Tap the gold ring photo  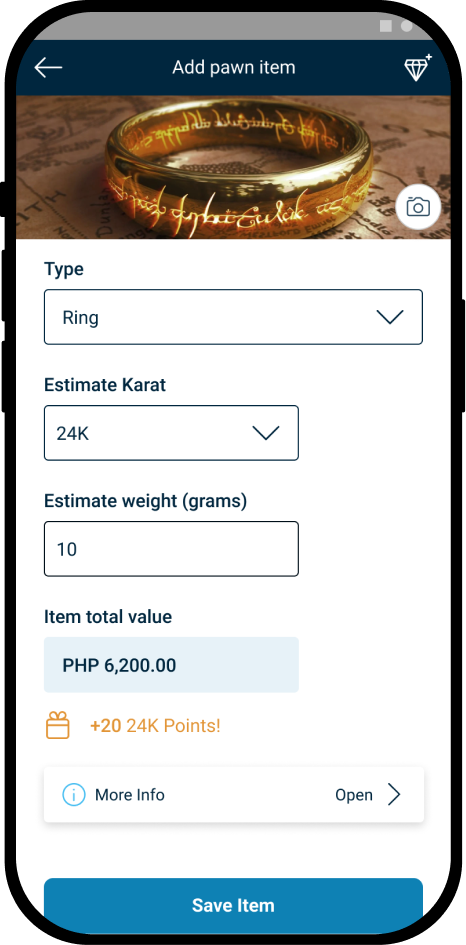[x=233, y=168]
